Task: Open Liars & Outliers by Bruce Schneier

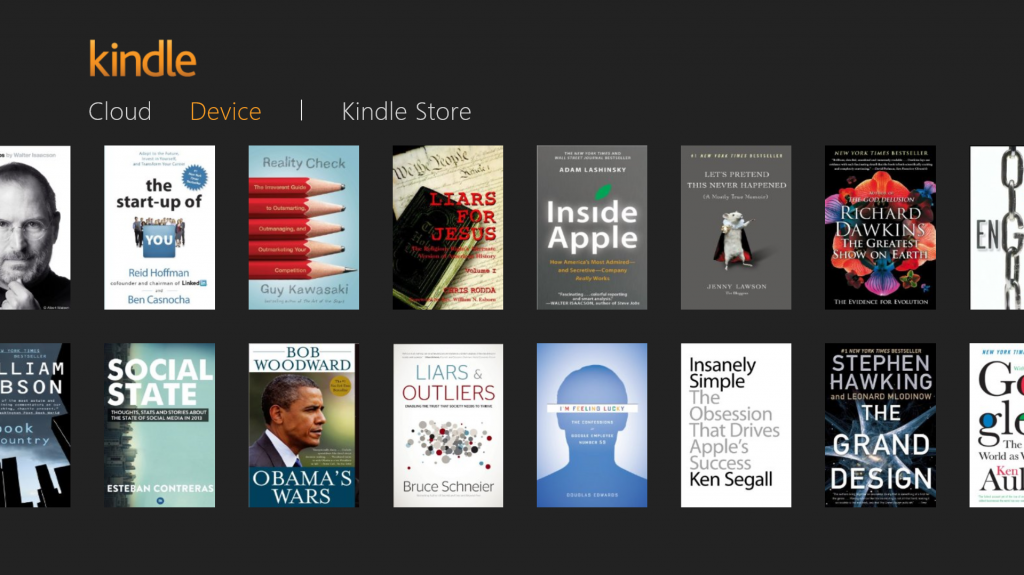Action: click(x=448, y=425)
